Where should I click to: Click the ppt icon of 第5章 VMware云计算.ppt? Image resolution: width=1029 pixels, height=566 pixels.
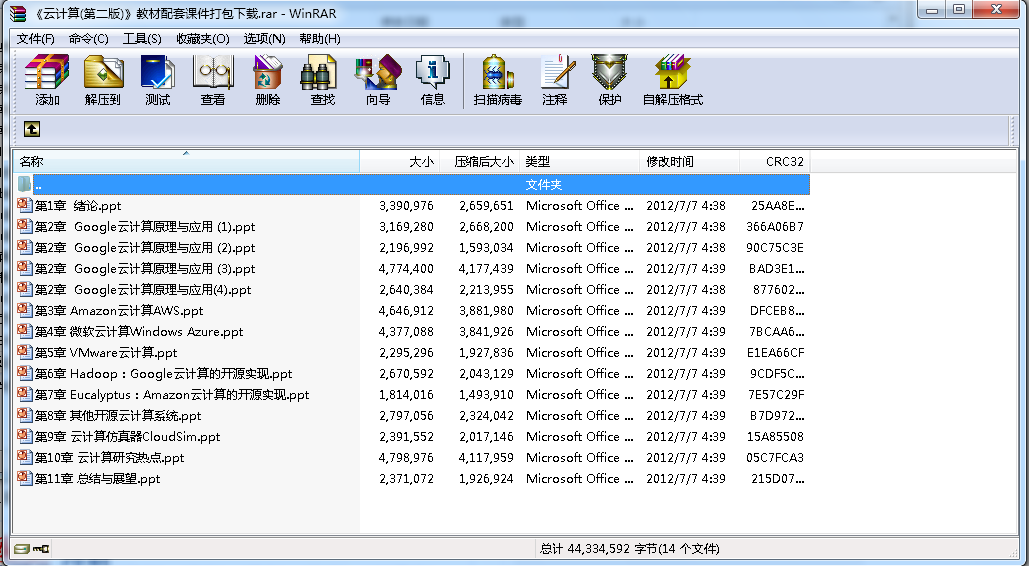[x=25, y=352]
